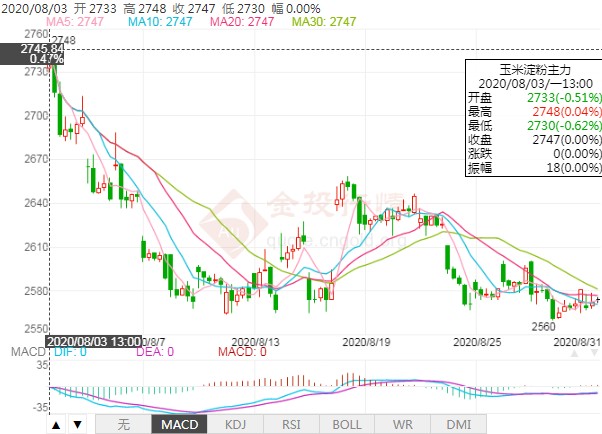Image resolution: width=602 pixels, height=434 pixels.
Task: Click the 2020/08/03 header date text
Action: [x=35, y=8]
